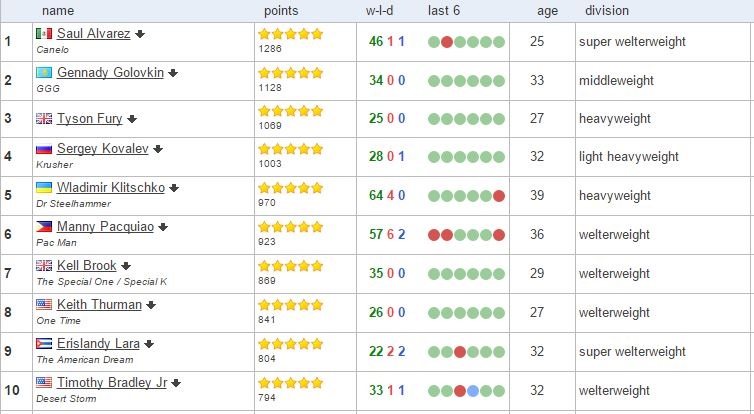The height and width of the screenshot is (414, 754).
Task: Sort by the division column header
Action: tap(607, 10)
